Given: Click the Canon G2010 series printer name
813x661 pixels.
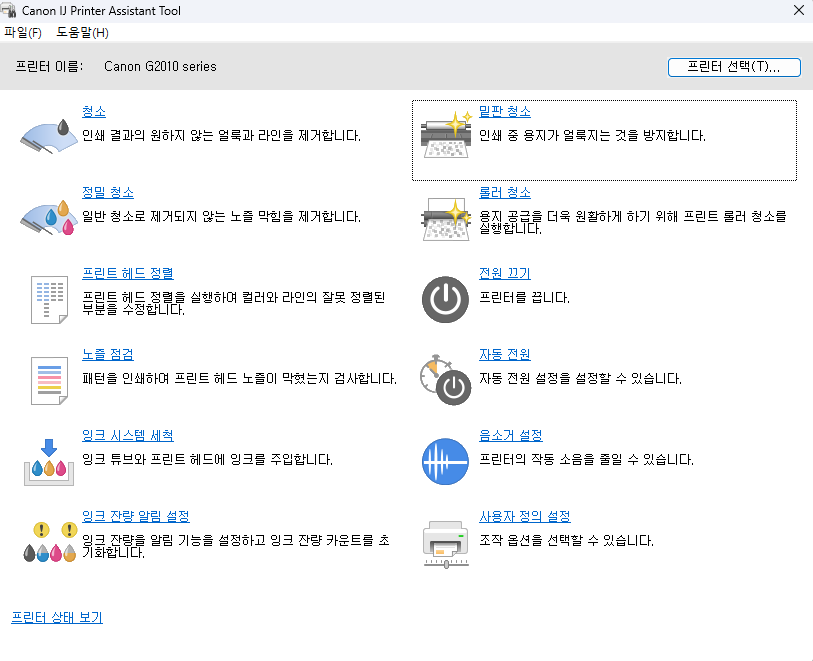Looking at the screenshot, I should click(160, 66).
